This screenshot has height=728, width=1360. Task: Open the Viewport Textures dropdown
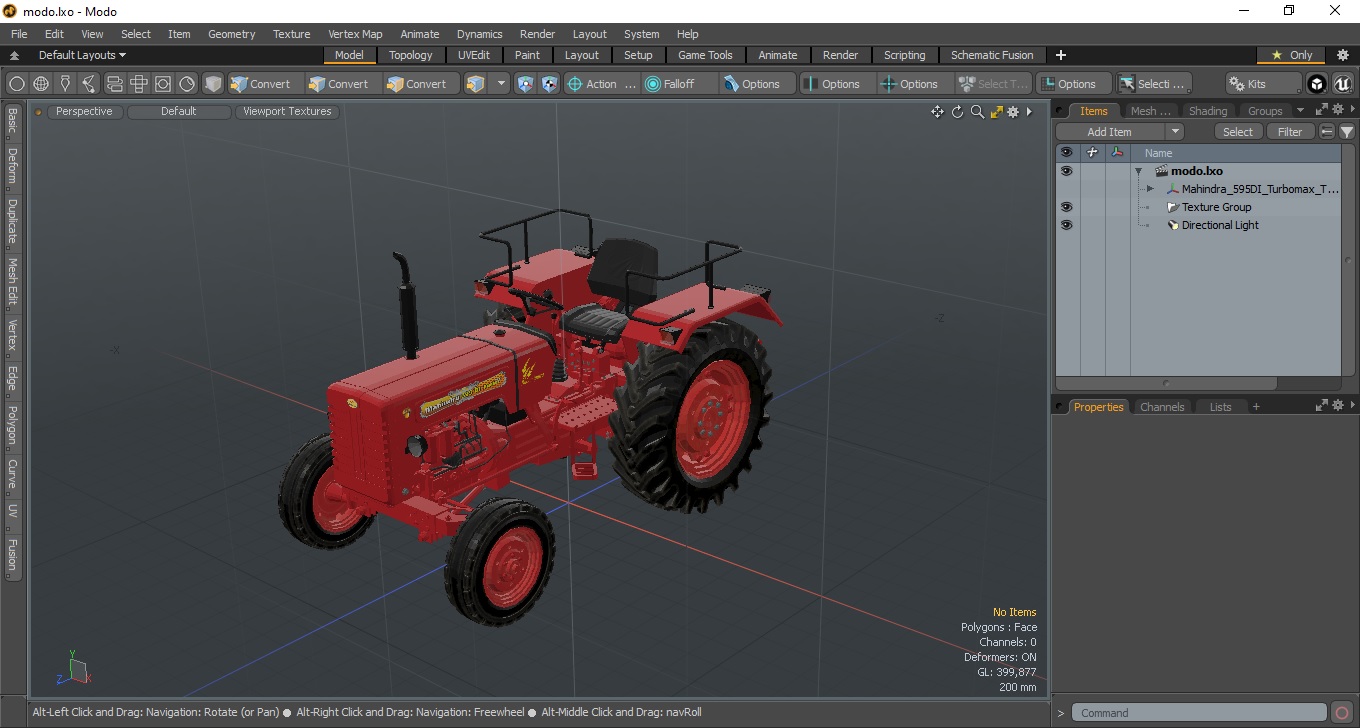point(287,112)
